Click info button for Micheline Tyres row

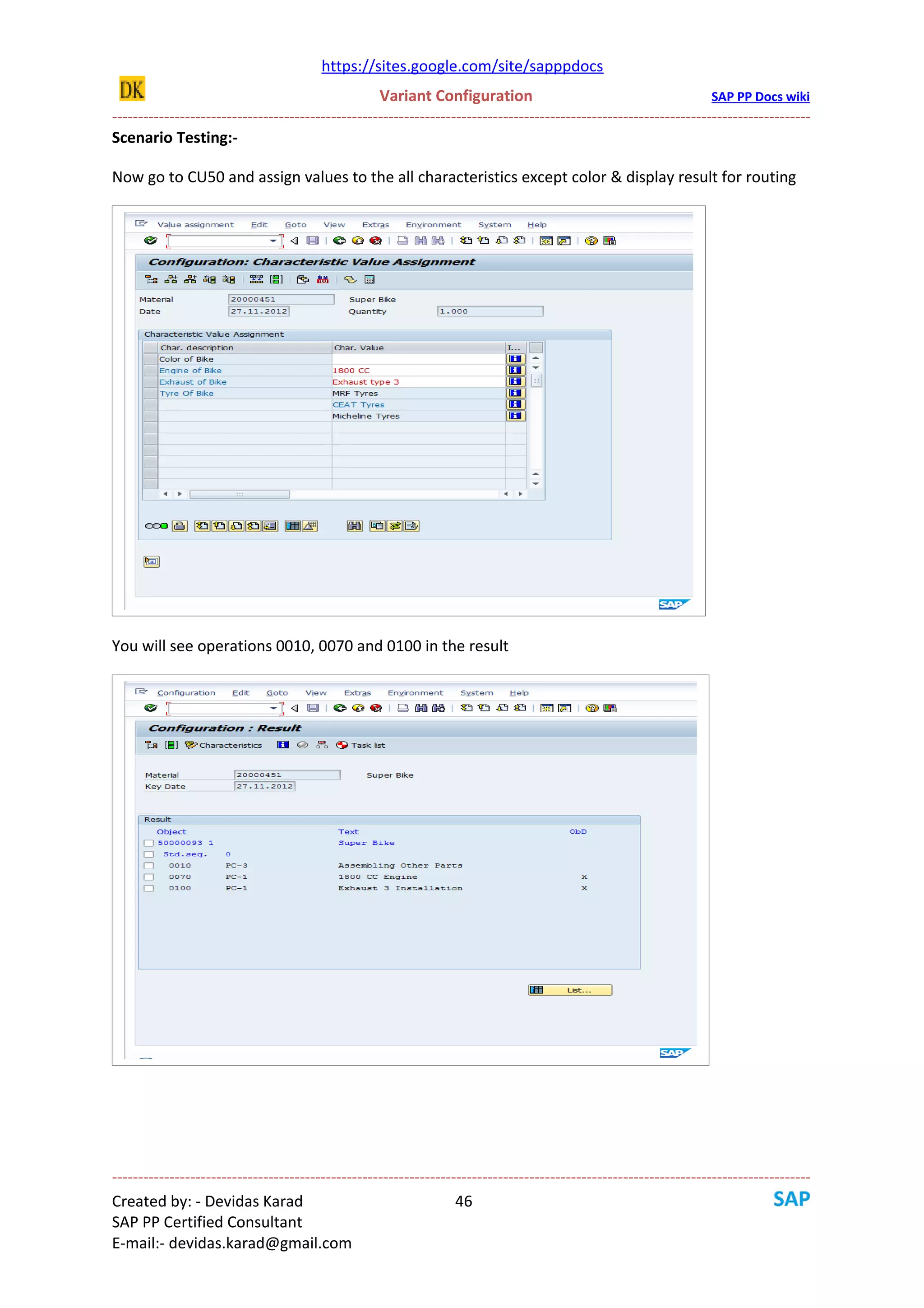(x=515, y=416)
